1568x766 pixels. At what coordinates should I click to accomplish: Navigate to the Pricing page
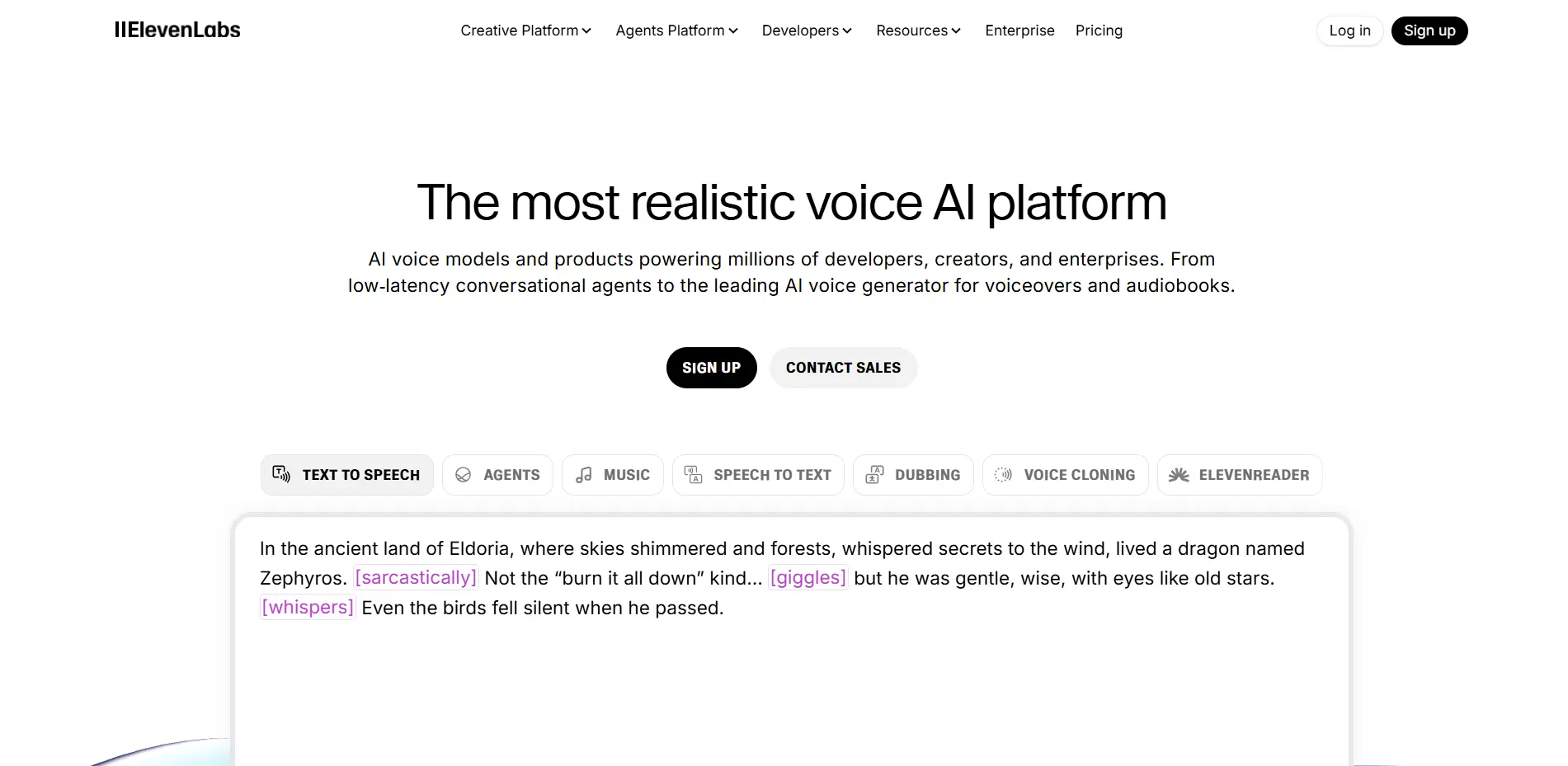coord(1099,31)
